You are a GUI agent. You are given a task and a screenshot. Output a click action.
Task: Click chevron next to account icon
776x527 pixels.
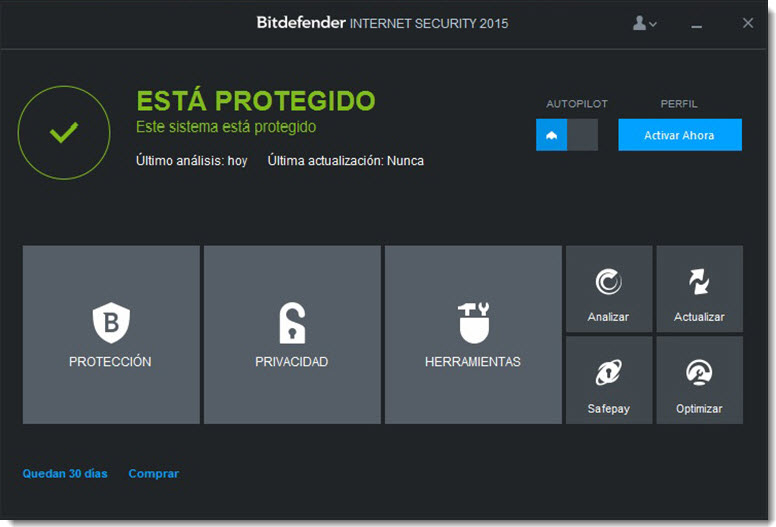[x=653, y=24]
